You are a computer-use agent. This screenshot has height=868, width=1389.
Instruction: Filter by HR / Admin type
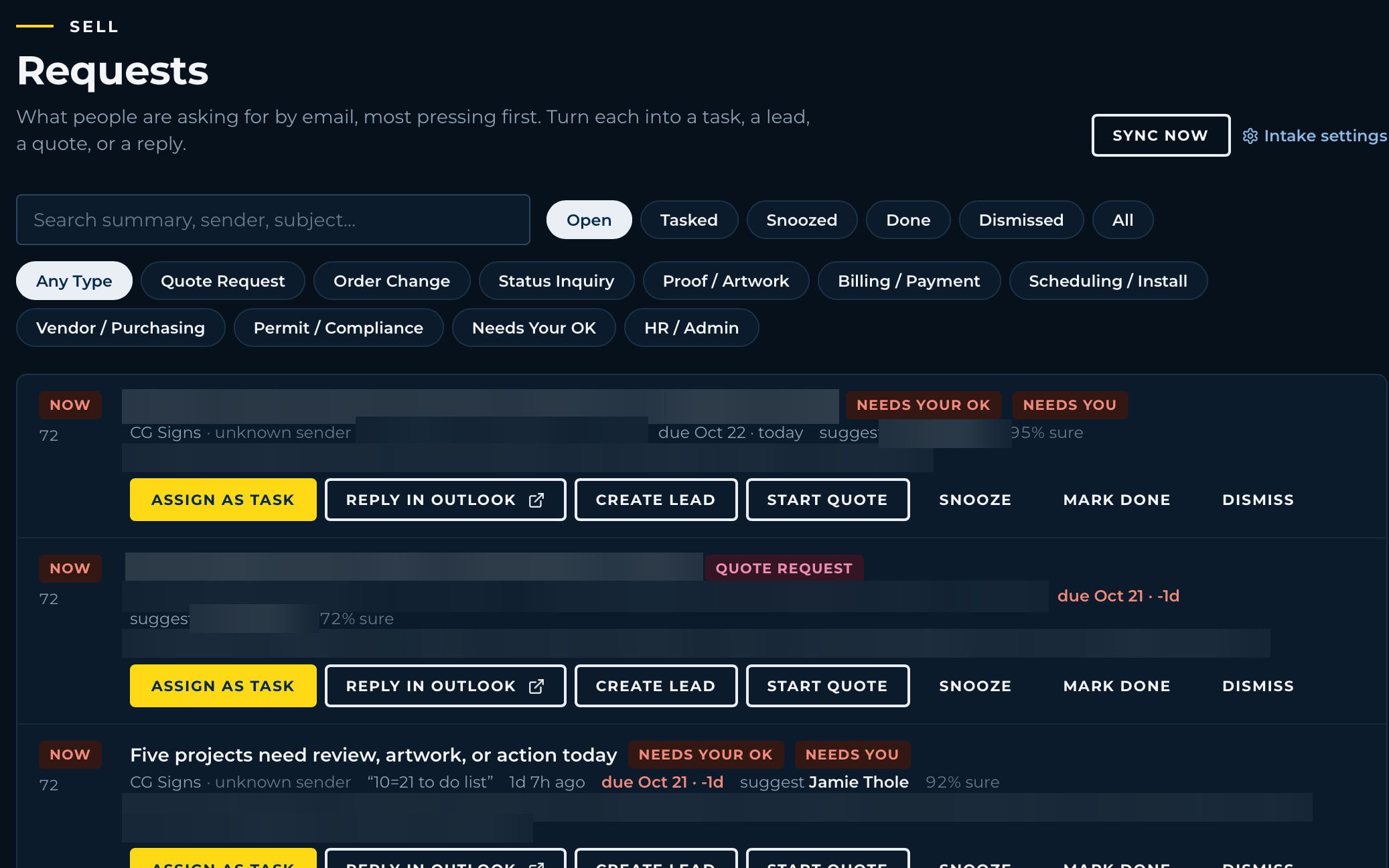(692, 328)
